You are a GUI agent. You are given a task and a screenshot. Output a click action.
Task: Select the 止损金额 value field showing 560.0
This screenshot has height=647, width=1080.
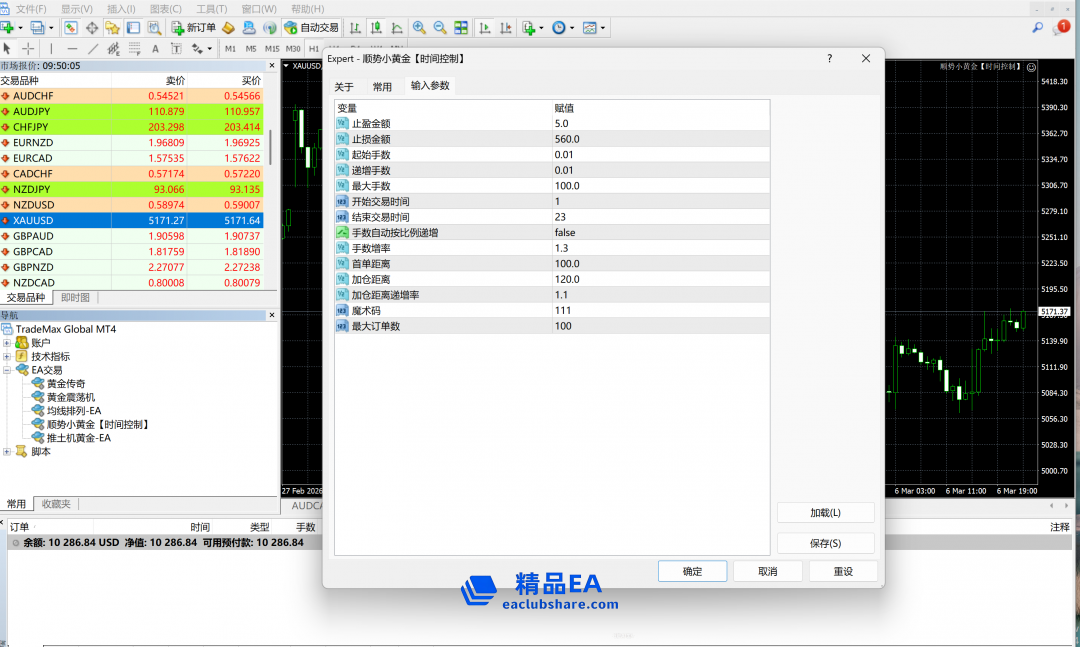pyautogui.click(x=660, y=139)
